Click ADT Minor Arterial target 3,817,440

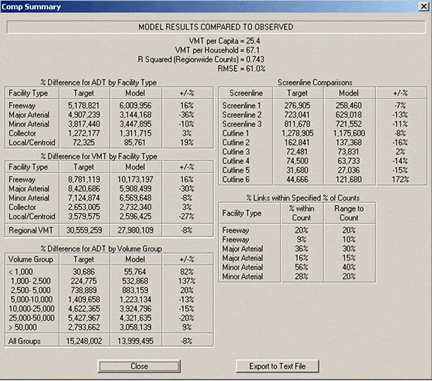[84, 124]
